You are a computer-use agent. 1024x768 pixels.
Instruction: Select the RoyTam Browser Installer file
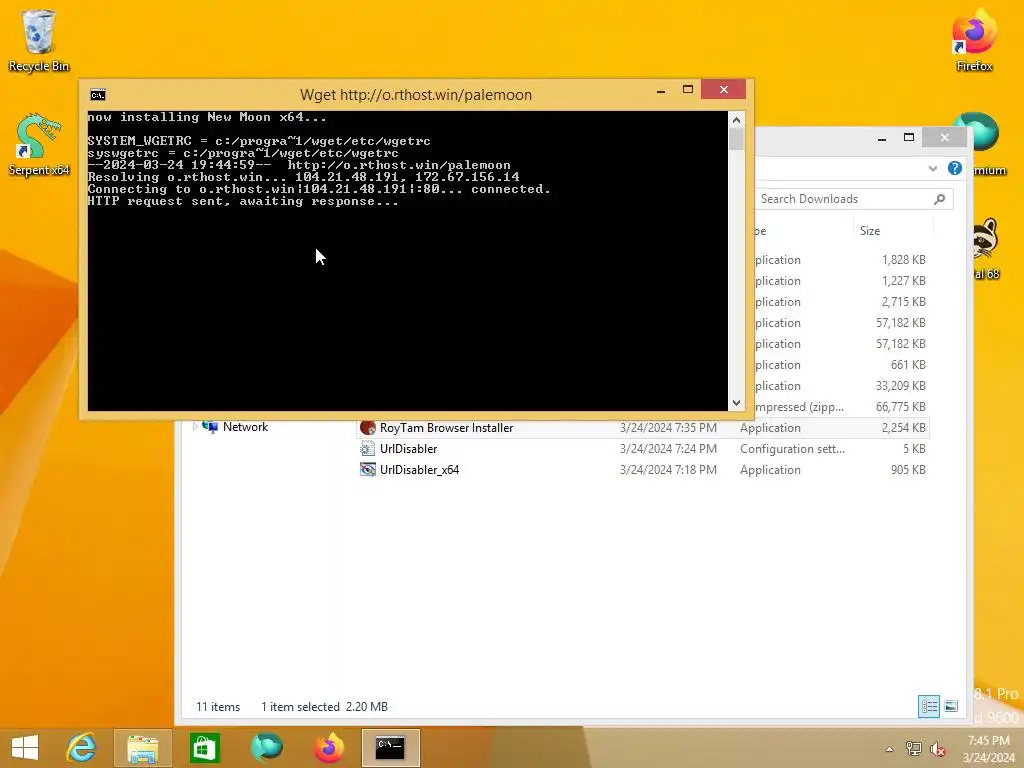point(643,428)
